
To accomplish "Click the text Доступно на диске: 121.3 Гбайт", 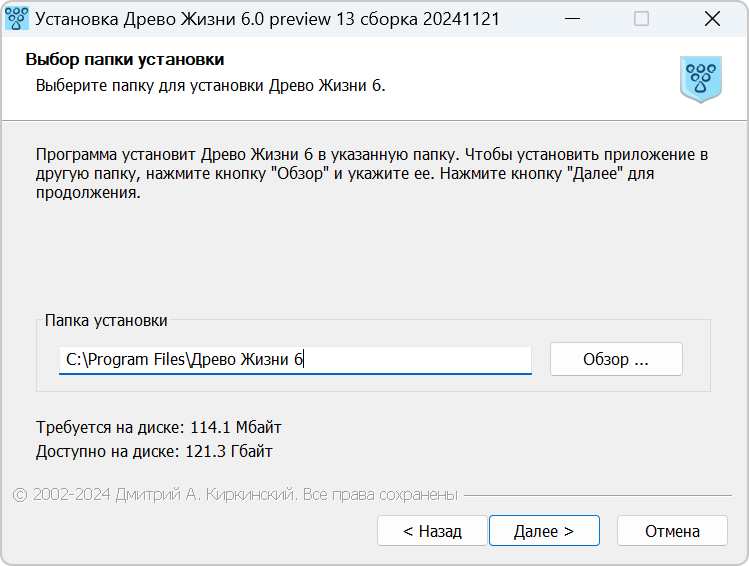I will (x=154, y=451).
